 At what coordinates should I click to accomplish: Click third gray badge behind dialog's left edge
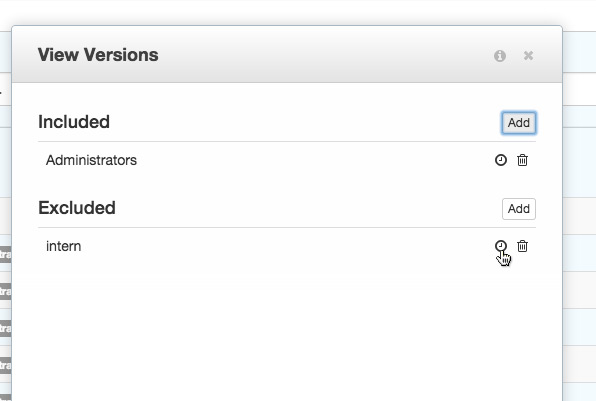click(x=5, y=328)
